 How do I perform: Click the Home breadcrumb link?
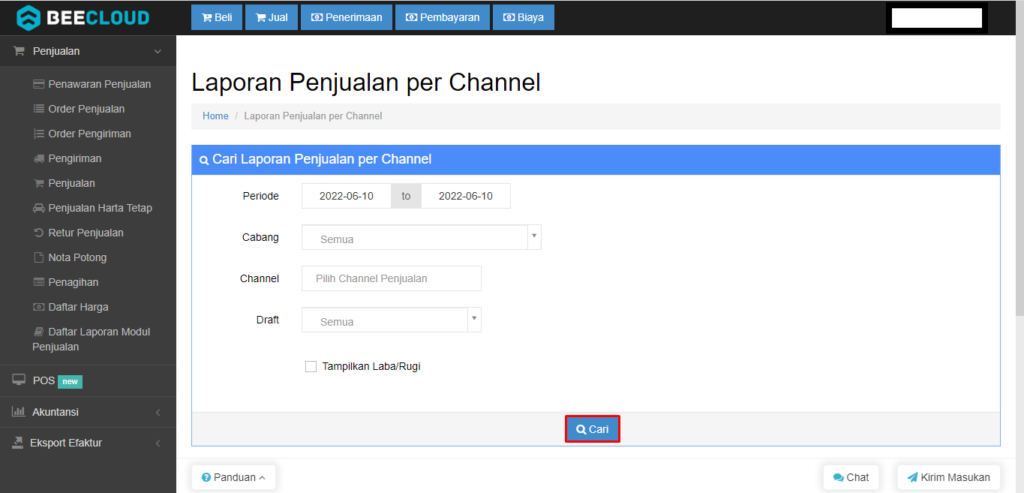(x=216, y=116)
